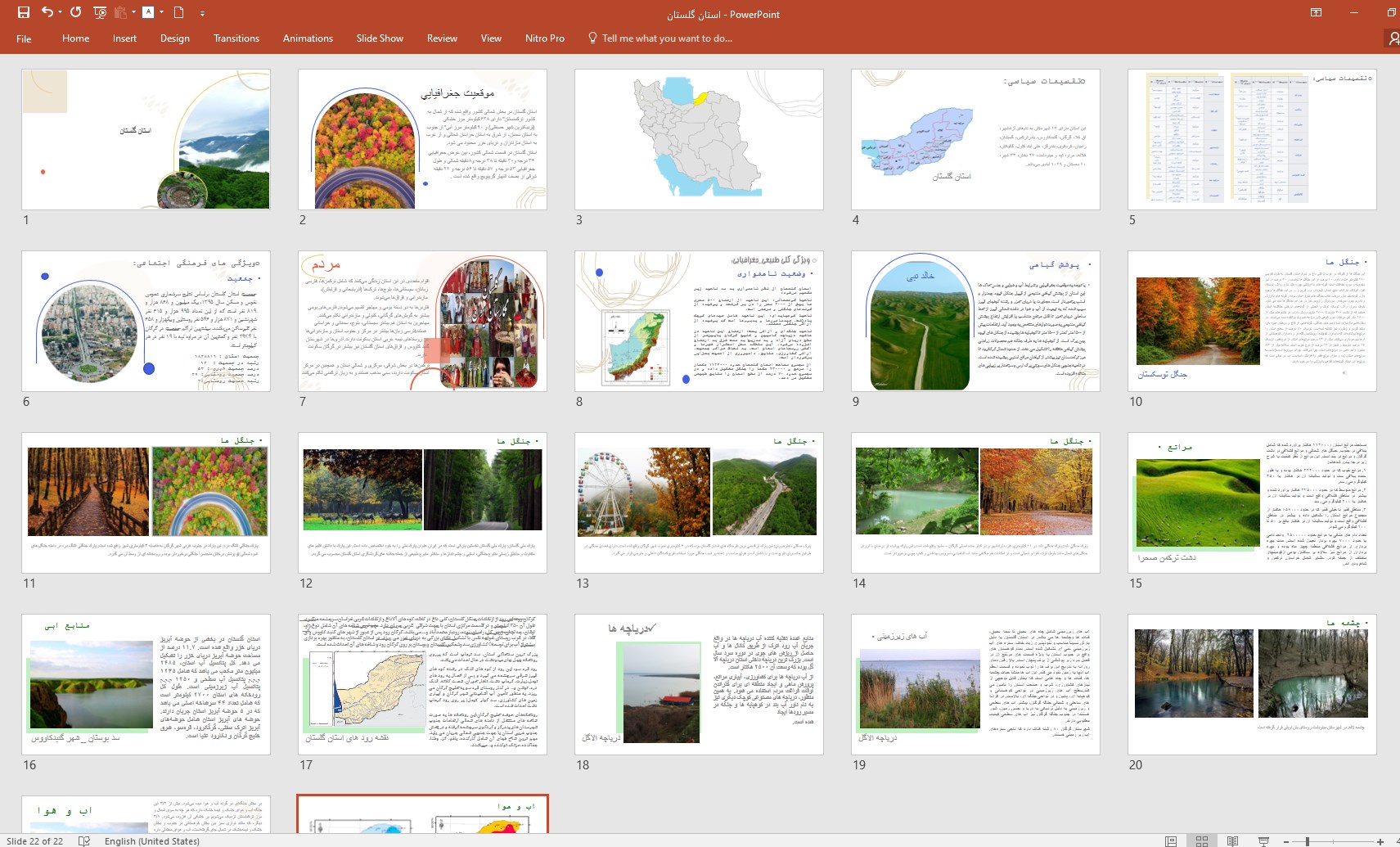
Task: Expand Customize Quick Access Toolbar menu
Action: 202,13
